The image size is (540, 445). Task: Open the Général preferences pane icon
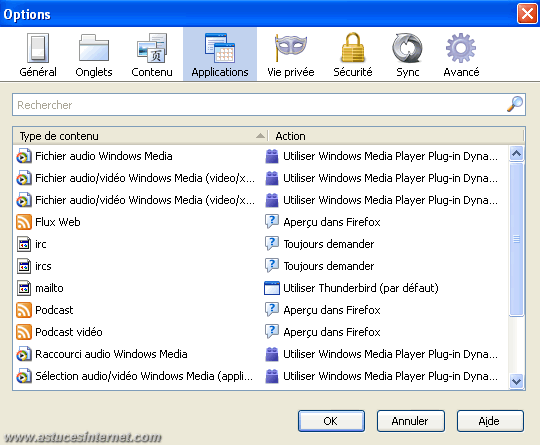pos(38,48)
